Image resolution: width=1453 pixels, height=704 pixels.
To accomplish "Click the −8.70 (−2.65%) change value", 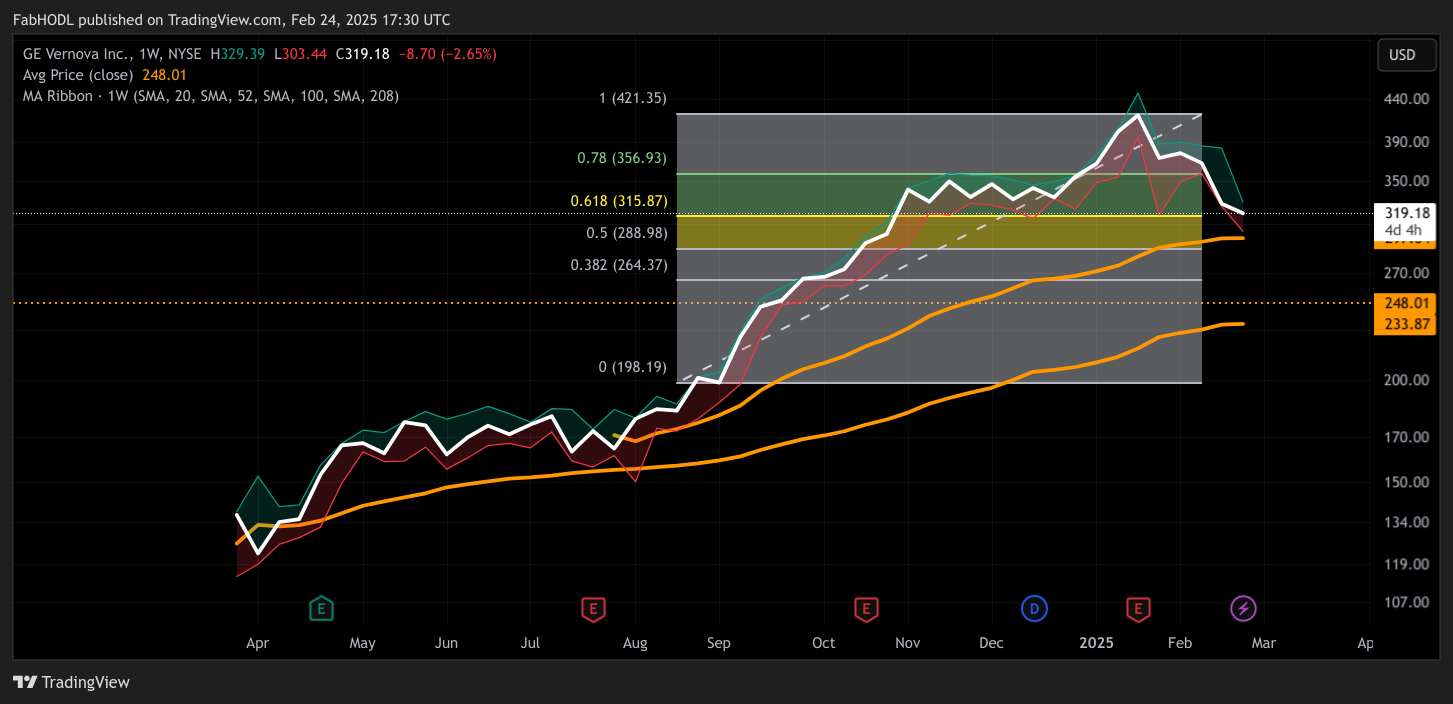I will click(447, 54).
